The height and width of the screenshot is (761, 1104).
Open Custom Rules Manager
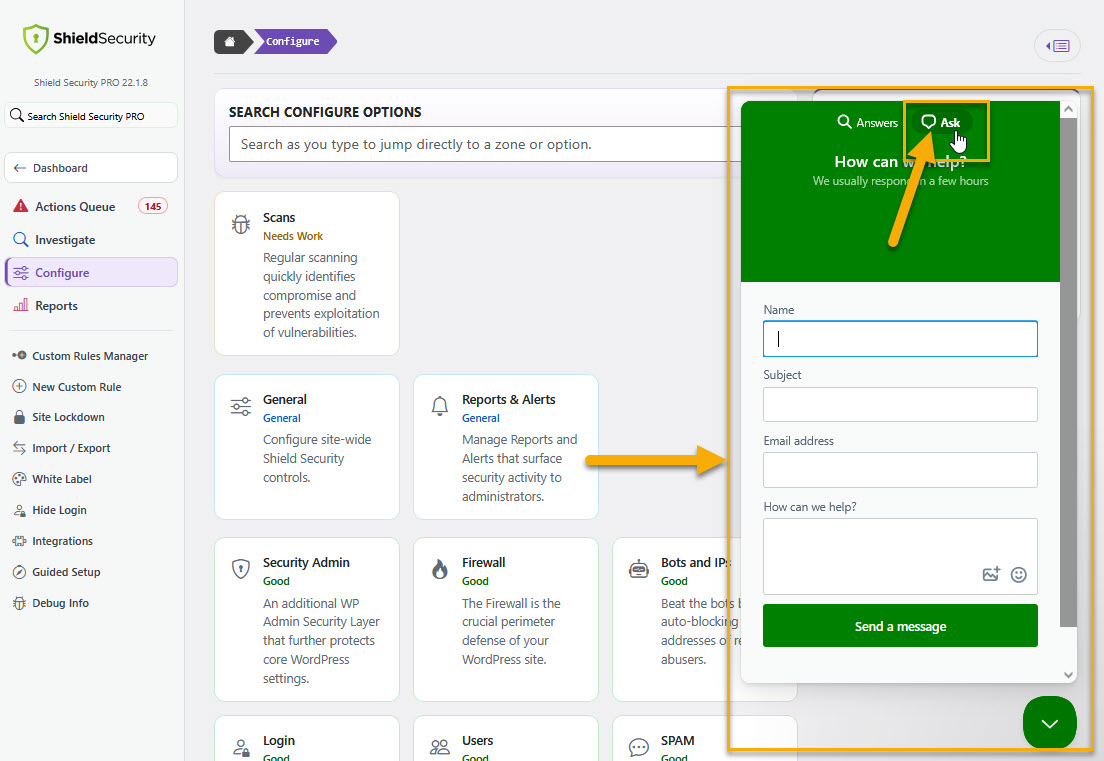click(x=90, y=356)
